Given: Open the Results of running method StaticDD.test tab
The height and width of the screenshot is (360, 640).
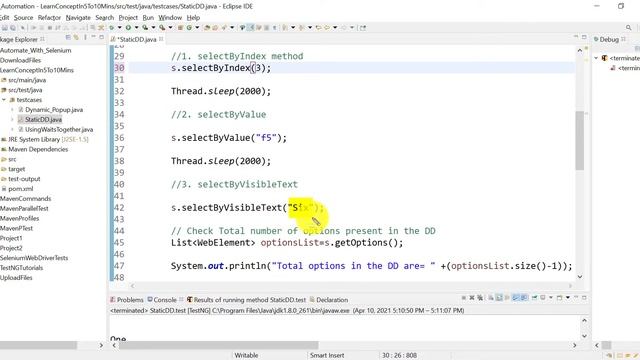Looking at the screenshot, I should tap(247, 300).
